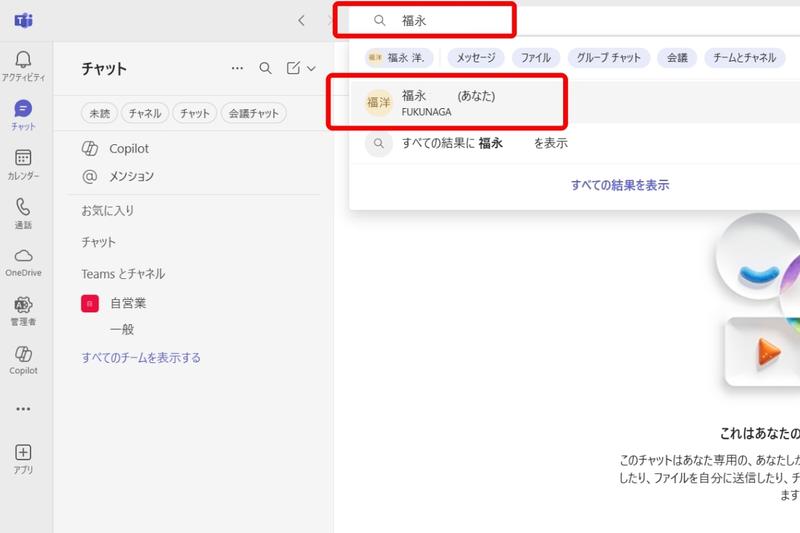Screen dimensions: 800x533
Task: Click the @ mention icon
Action: click(x=90, y=176)
